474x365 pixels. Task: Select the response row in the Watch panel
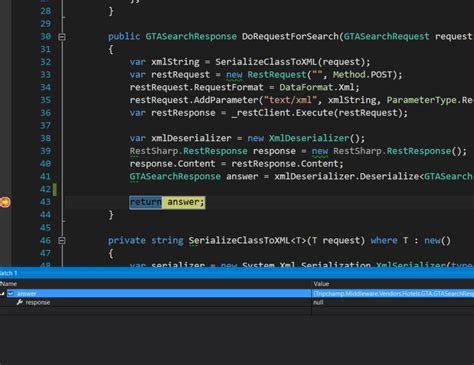click(237, 302)
